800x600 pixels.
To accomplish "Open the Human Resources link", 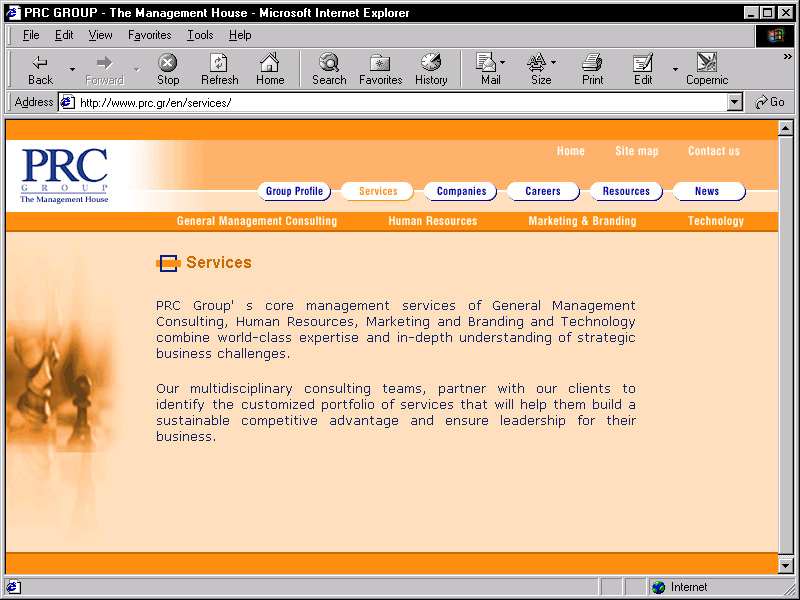I will tap(433, 221).
